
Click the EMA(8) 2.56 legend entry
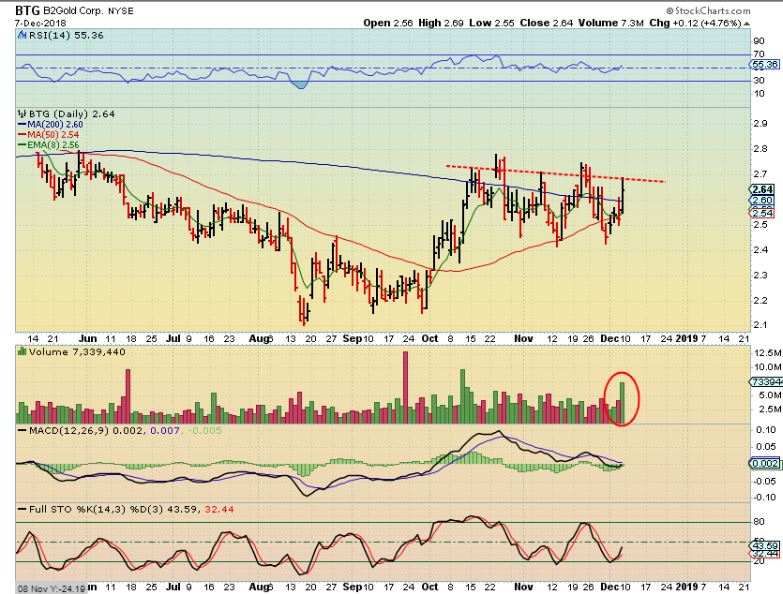point(48,145)
